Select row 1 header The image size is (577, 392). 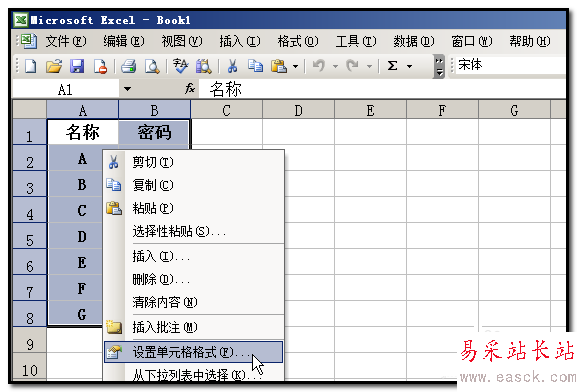[x=30, y=132]
